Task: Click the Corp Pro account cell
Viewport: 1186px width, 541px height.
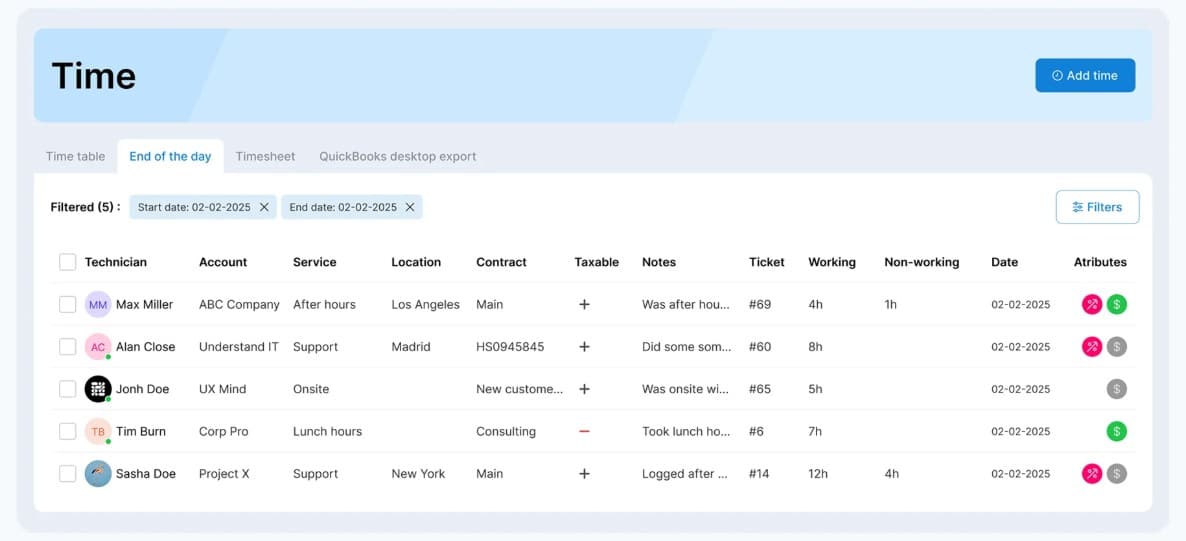Action: pyautogui.click(x=224, y=431)
